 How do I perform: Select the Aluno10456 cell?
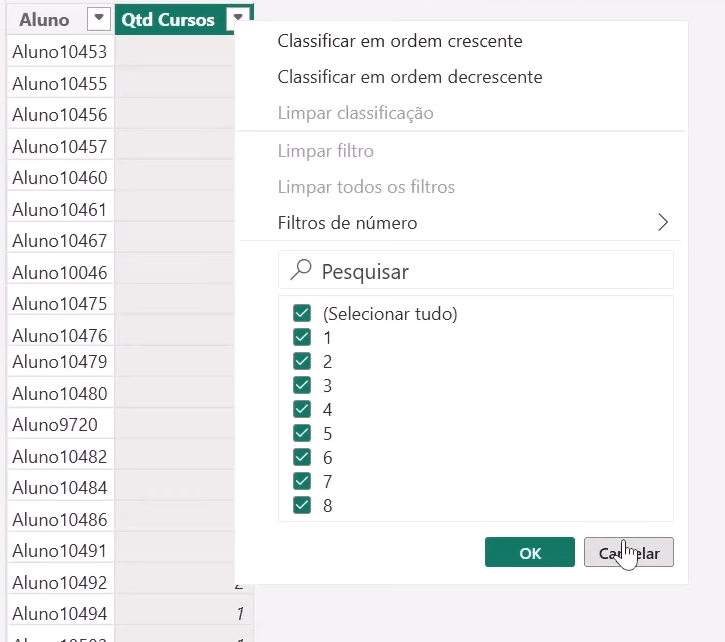click(60, 115)
